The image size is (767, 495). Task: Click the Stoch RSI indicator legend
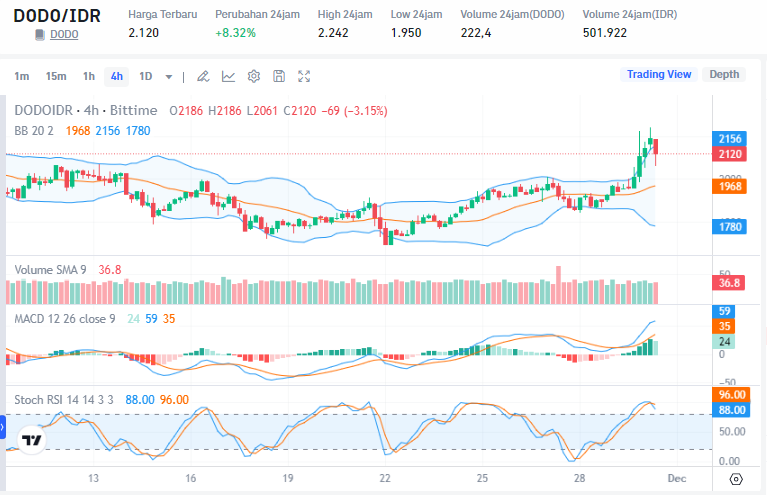click(x=64, y=400)
